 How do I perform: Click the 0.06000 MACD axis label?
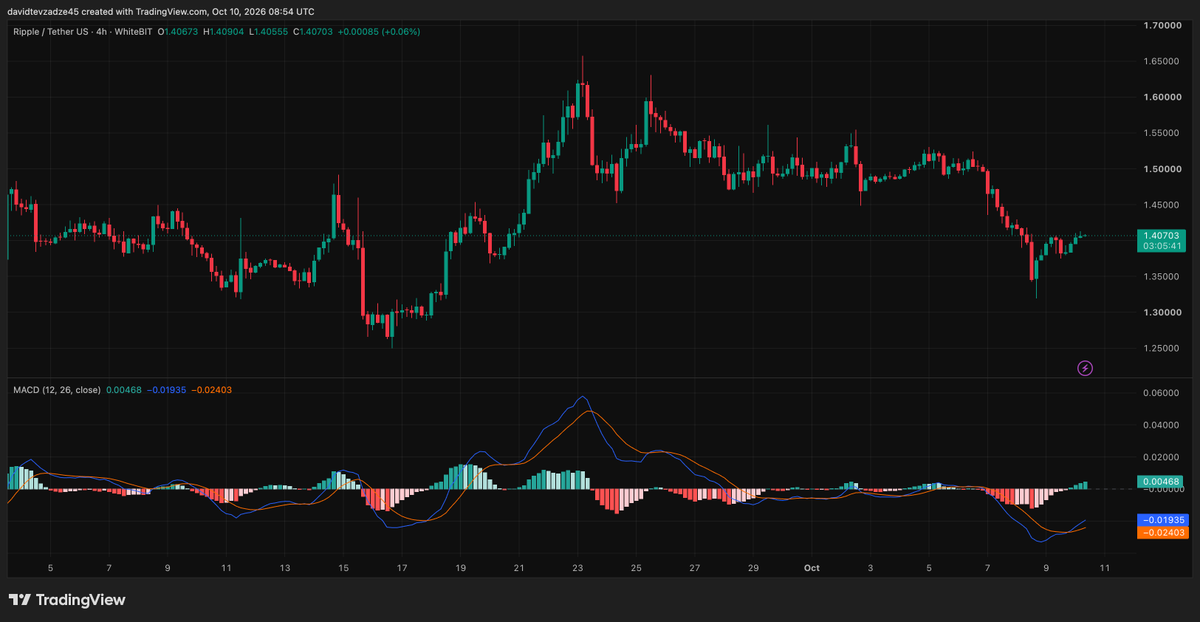[x=1161, y=393]
